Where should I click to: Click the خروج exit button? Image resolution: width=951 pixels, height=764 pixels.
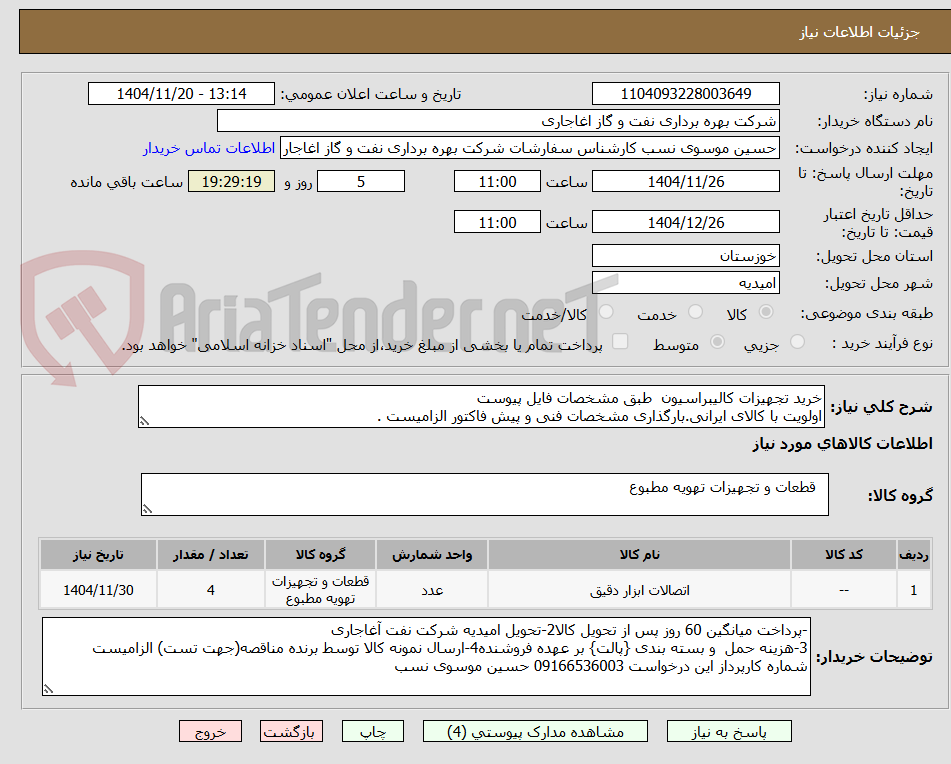[210, 731]
